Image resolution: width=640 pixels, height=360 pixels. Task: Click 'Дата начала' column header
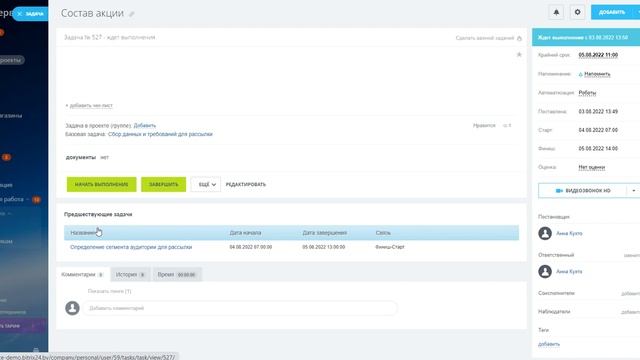(x=245, y=233)
